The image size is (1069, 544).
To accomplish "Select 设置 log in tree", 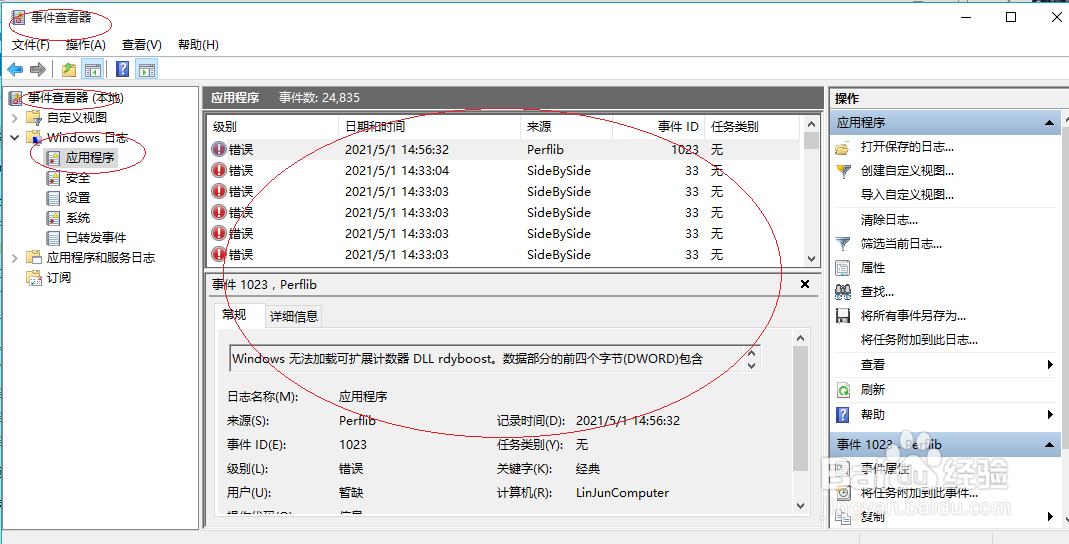I will 78,198.
